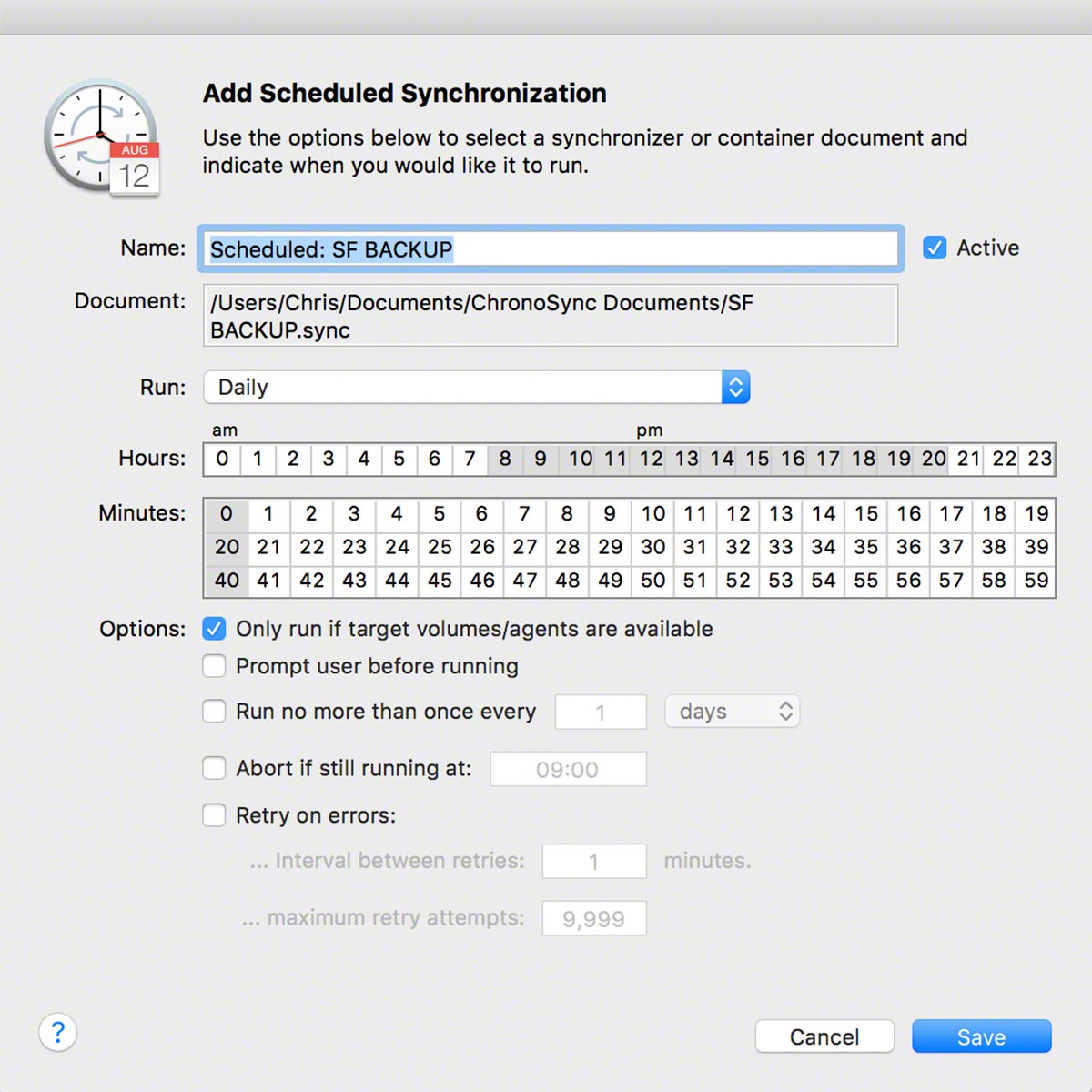Select minute 30 in the Minutes grid
Image resolution: width=1092 pixels, height=1092 pixels.
(652, 547)
